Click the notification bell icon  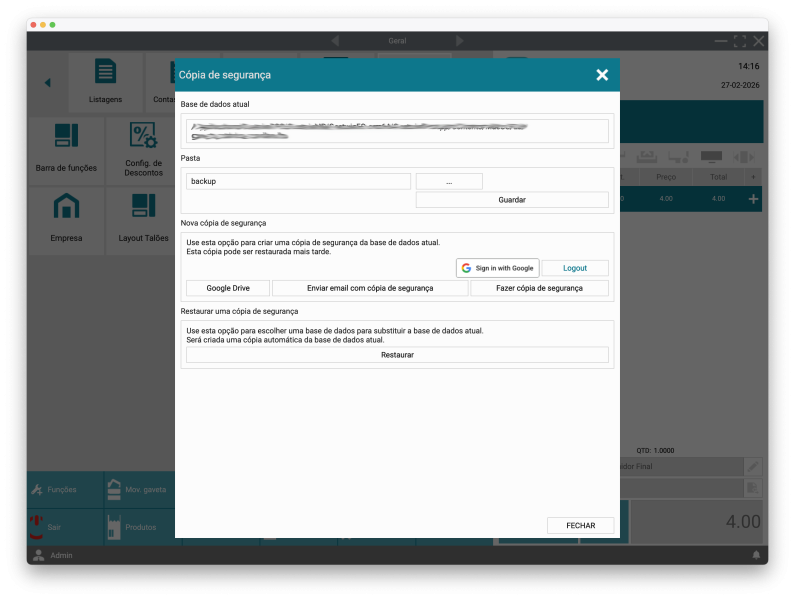tap(756, 555)
